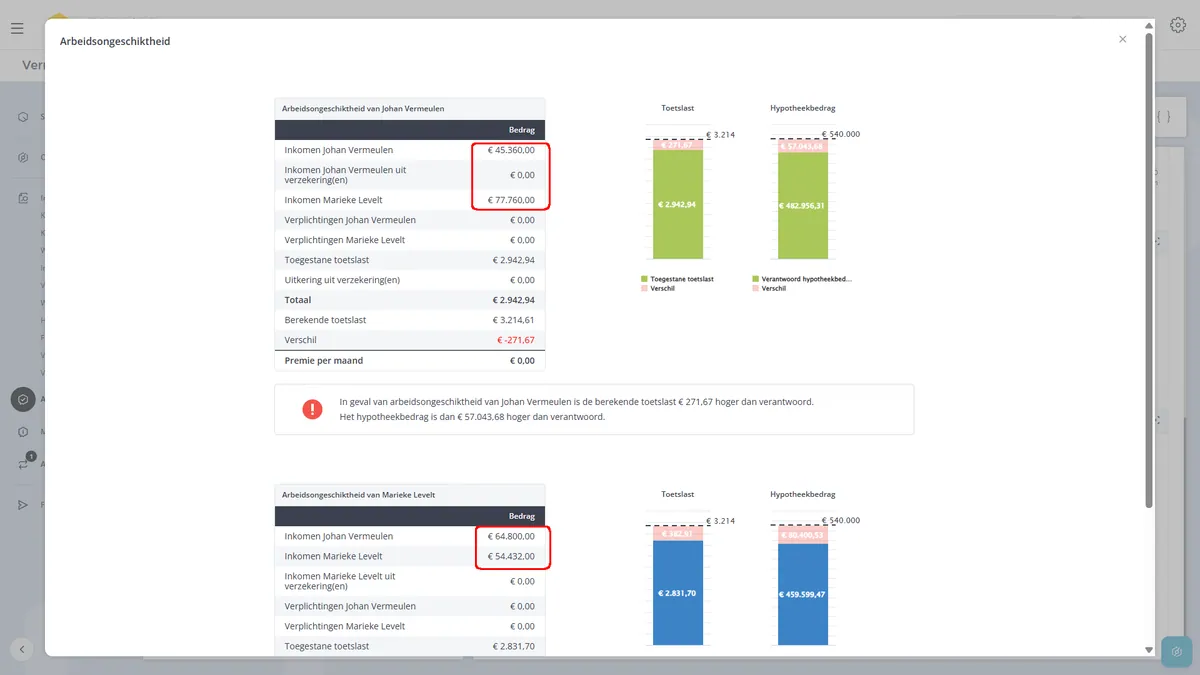
Task: Close the Arbeidsongeschiktheid dialog with the X
Action: click(x=1122, y=39)
